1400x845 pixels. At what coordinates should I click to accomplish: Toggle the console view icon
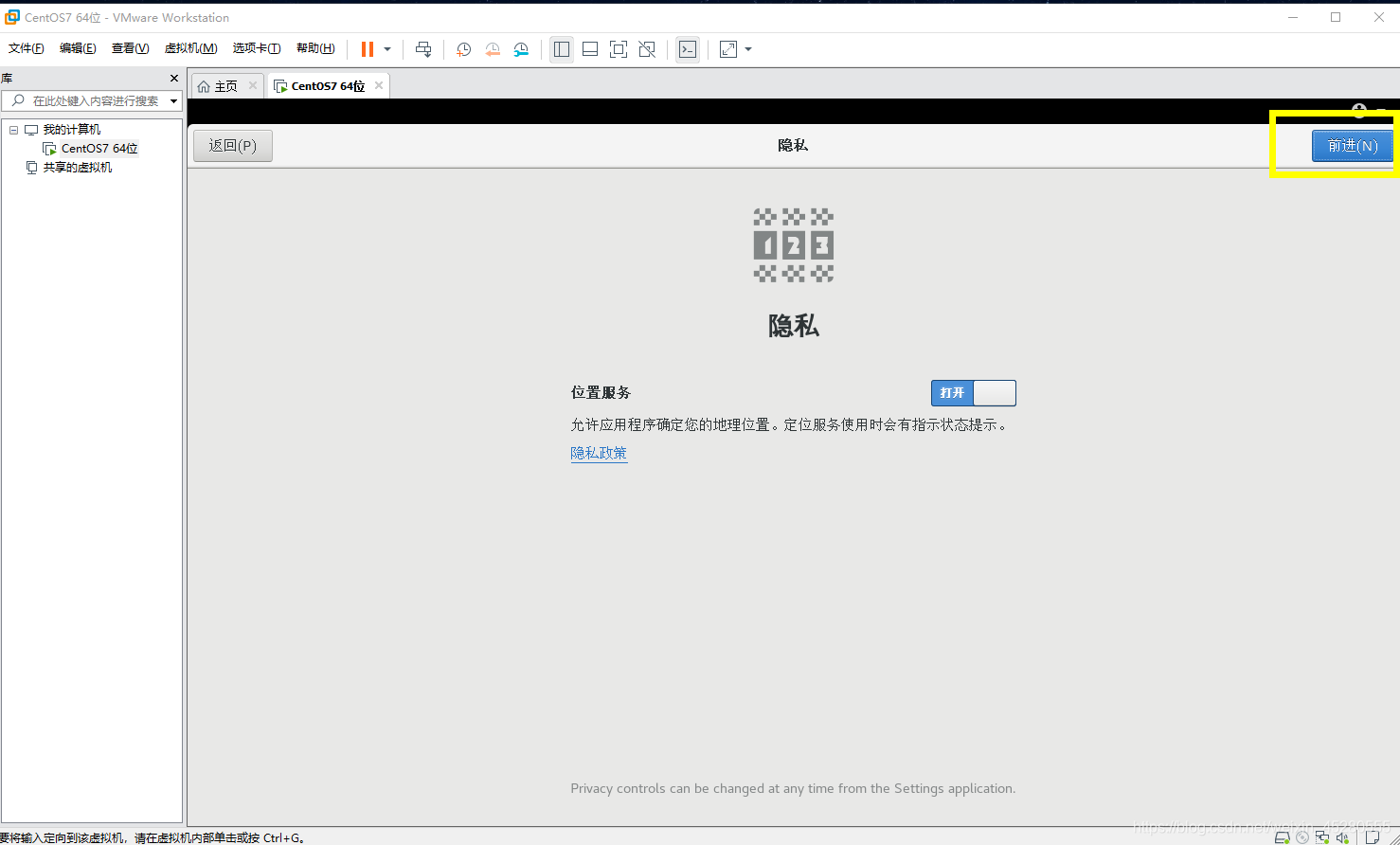[x=689, y=49]
